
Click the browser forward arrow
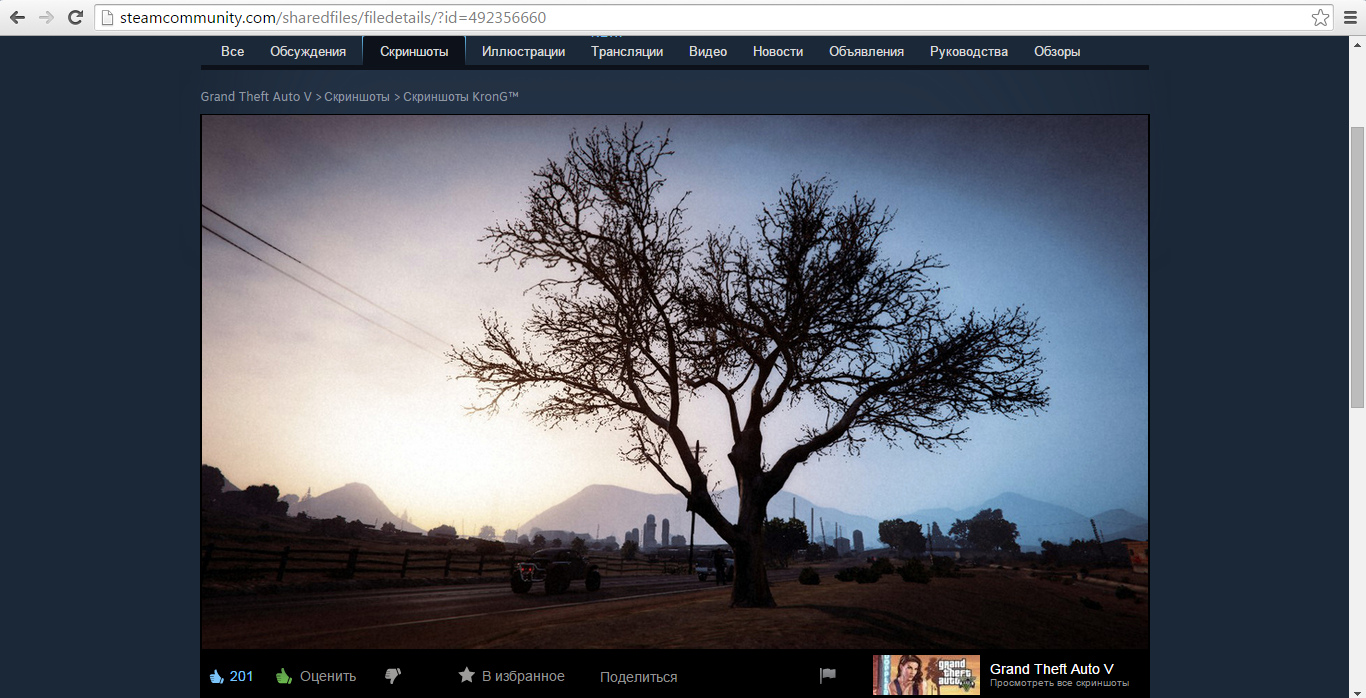coord(46,17)
